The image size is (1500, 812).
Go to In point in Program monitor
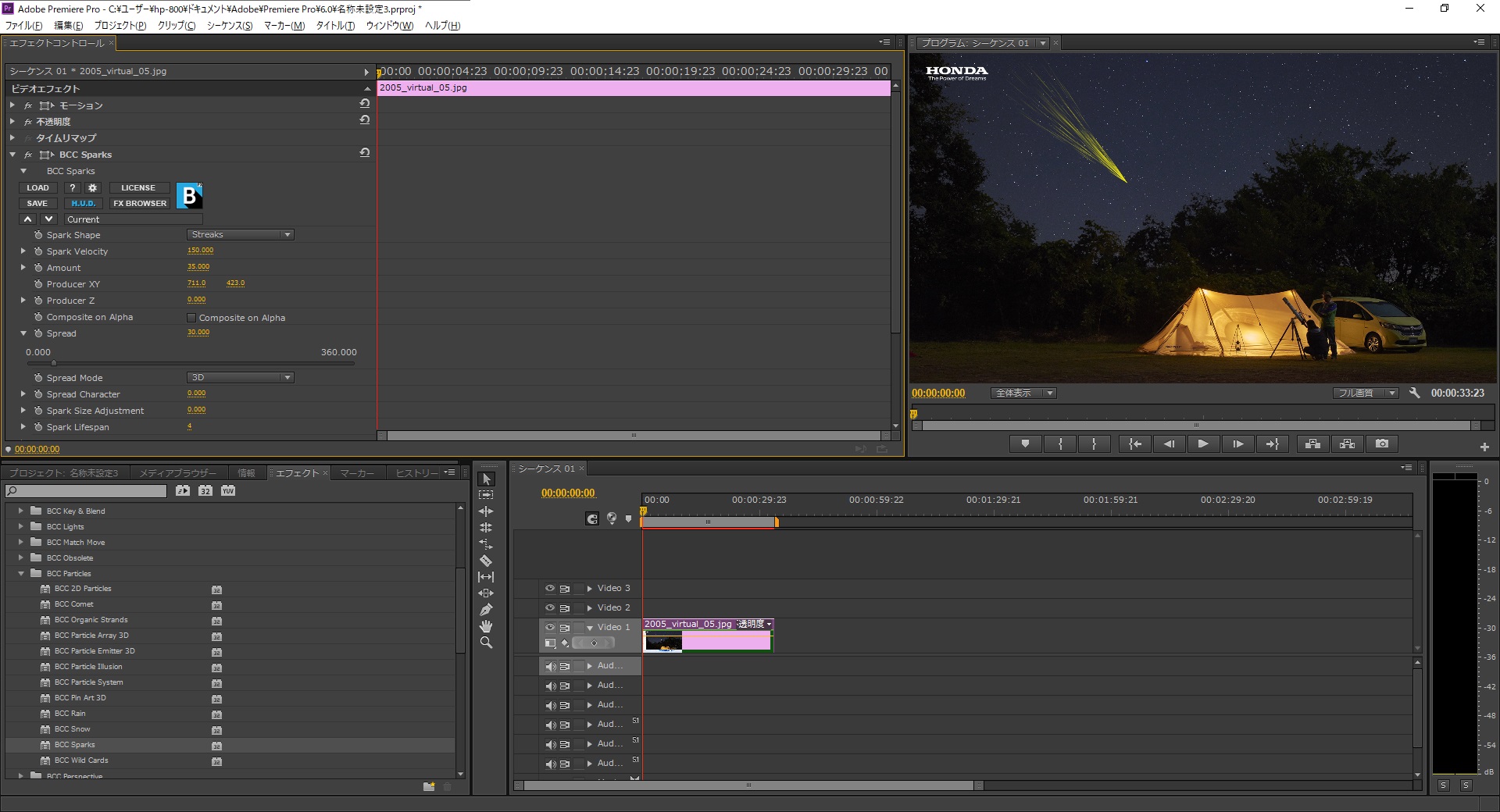(1134, 443)
